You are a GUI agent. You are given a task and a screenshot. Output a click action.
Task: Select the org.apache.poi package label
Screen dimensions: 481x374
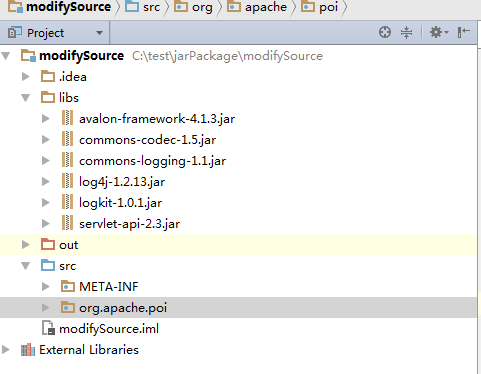point(123,308)
